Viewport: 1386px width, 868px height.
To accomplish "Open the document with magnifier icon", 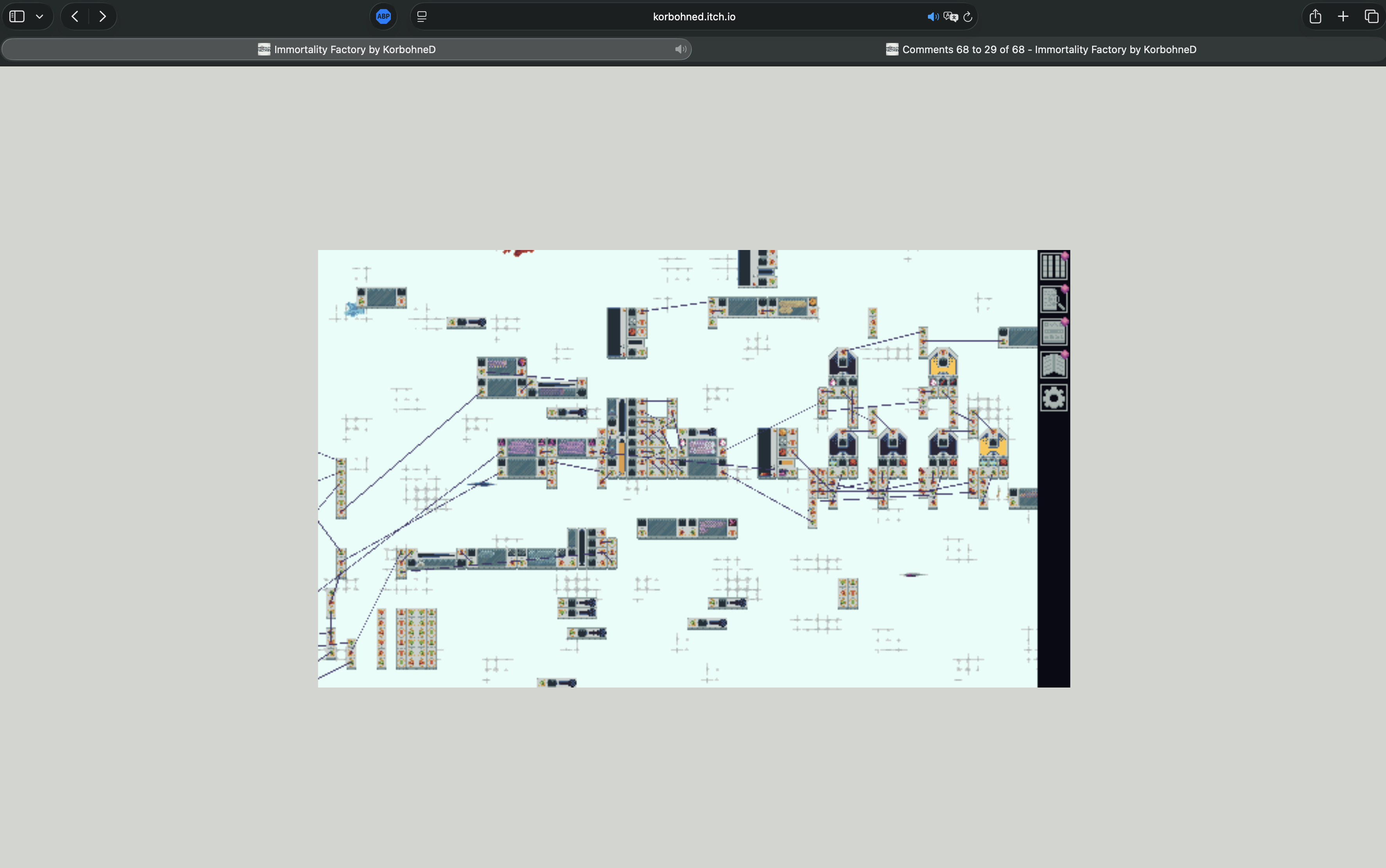I will coord(1053,299).
